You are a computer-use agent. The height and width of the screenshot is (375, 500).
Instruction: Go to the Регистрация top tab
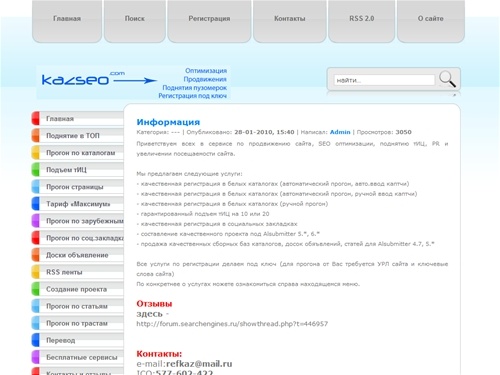209,21
